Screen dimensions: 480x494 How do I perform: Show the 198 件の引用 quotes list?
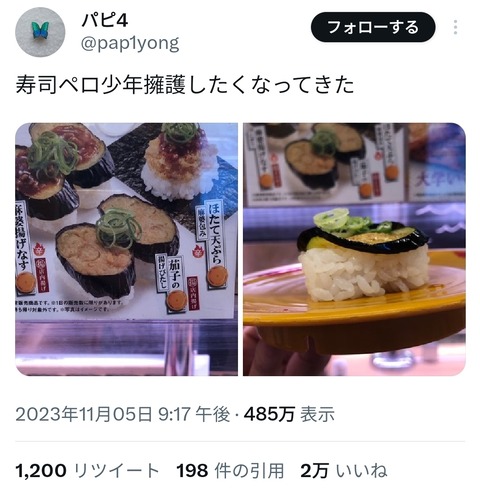(x=230, y=471)
